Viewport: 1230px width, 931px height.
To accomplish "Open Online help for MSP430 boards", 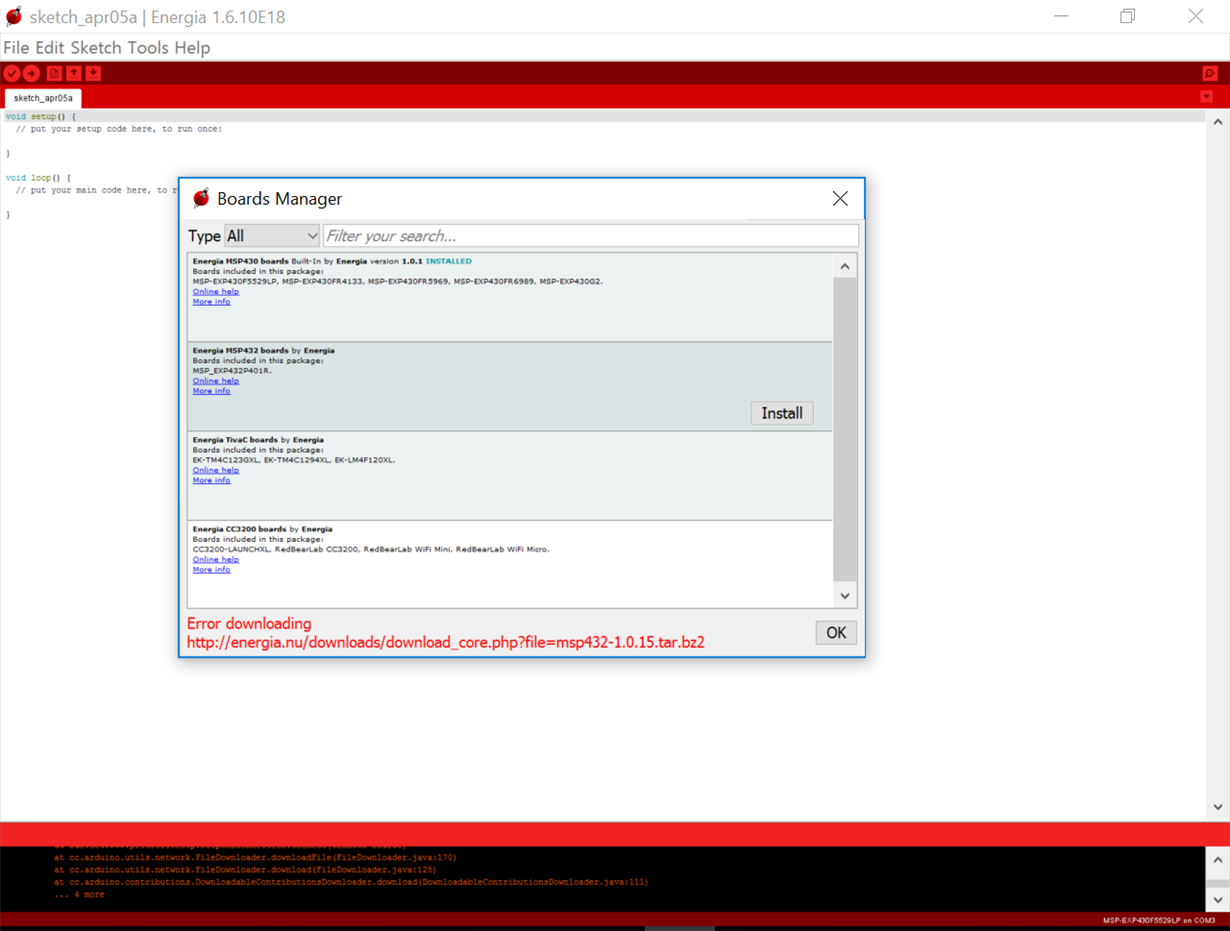I will [x=216, y=291].
